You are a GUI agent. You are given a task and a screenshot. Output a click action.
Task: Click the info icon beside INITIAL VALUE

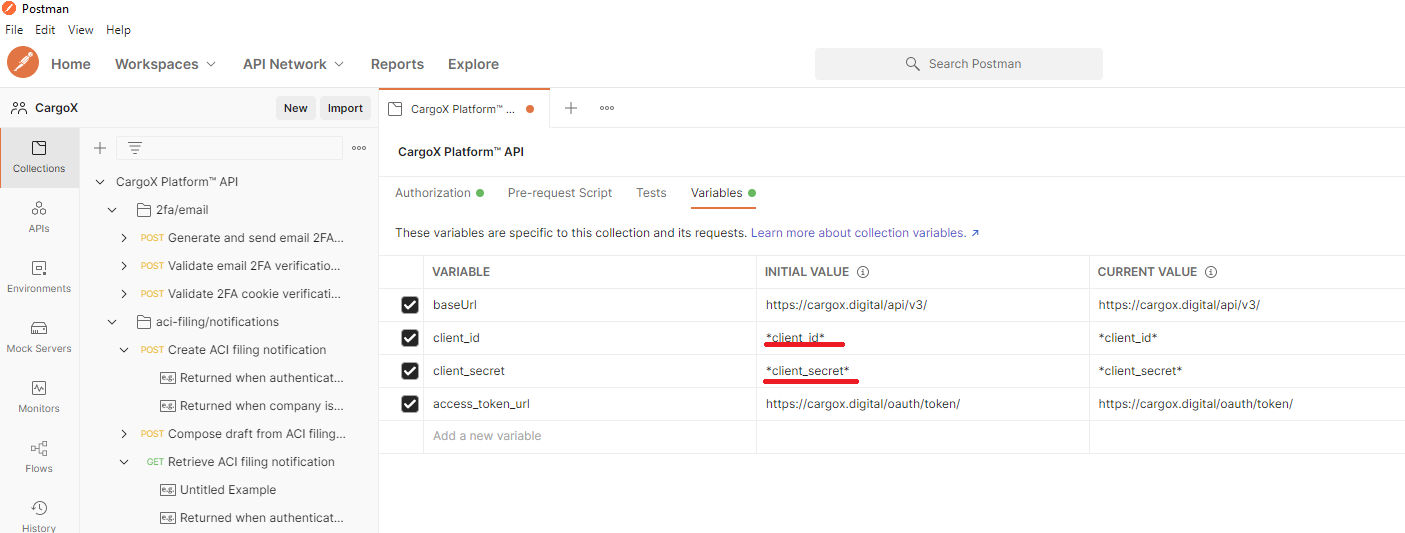(863, 272)
